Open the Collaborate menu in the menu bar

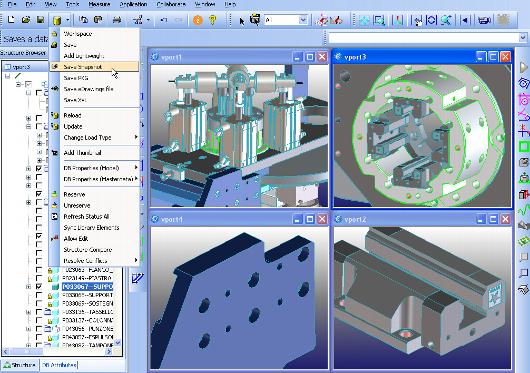click(x=171, y=4)
